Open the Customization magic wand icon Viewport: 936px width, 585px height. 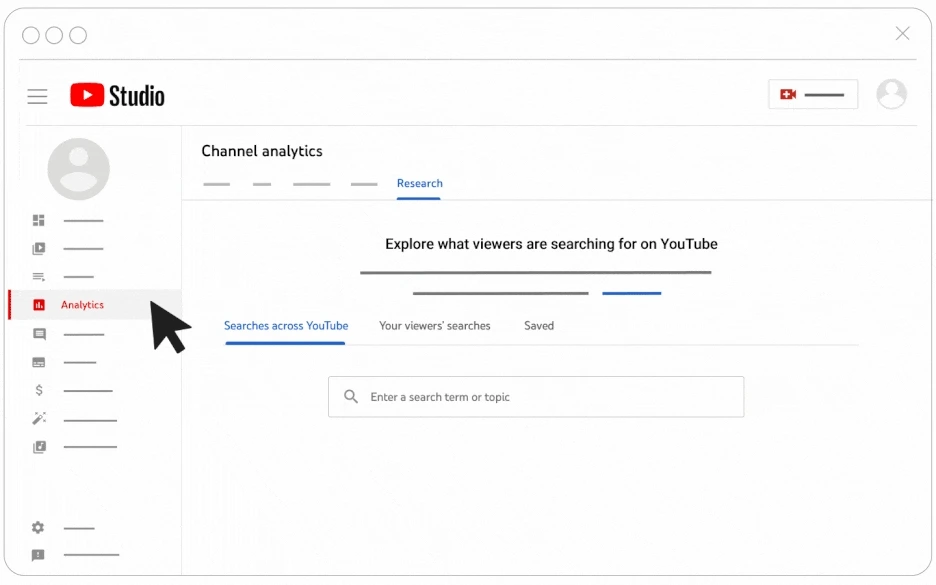tap(39, 418)
